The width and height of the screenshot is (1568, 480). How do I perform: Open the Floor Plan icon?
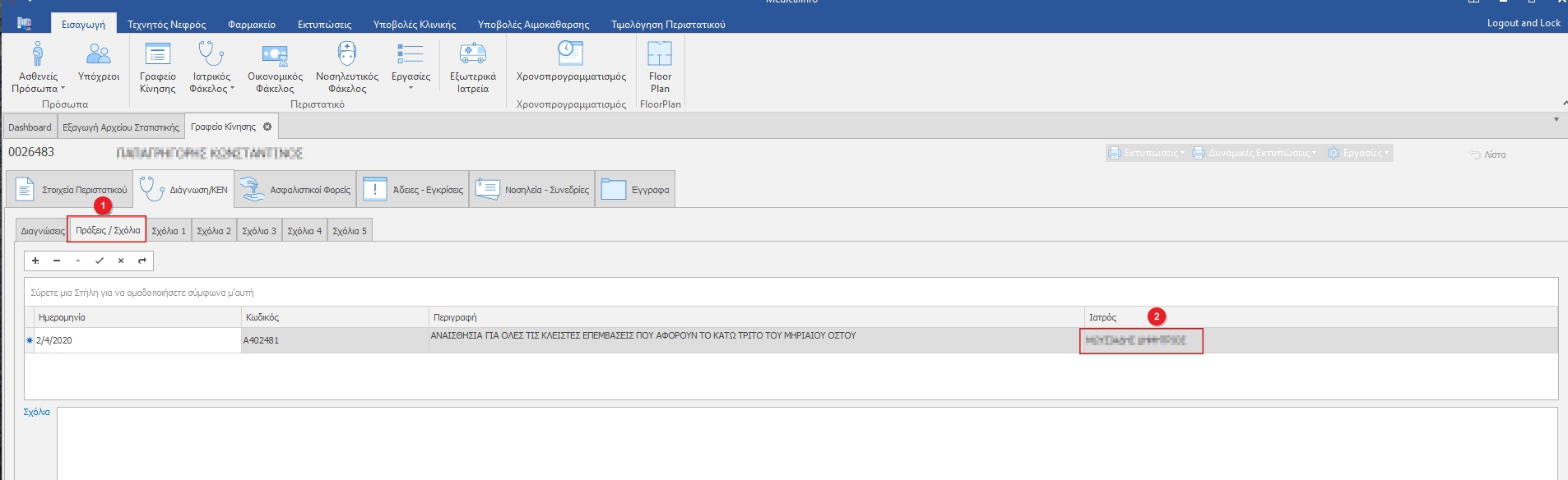(x=660, y=54)
